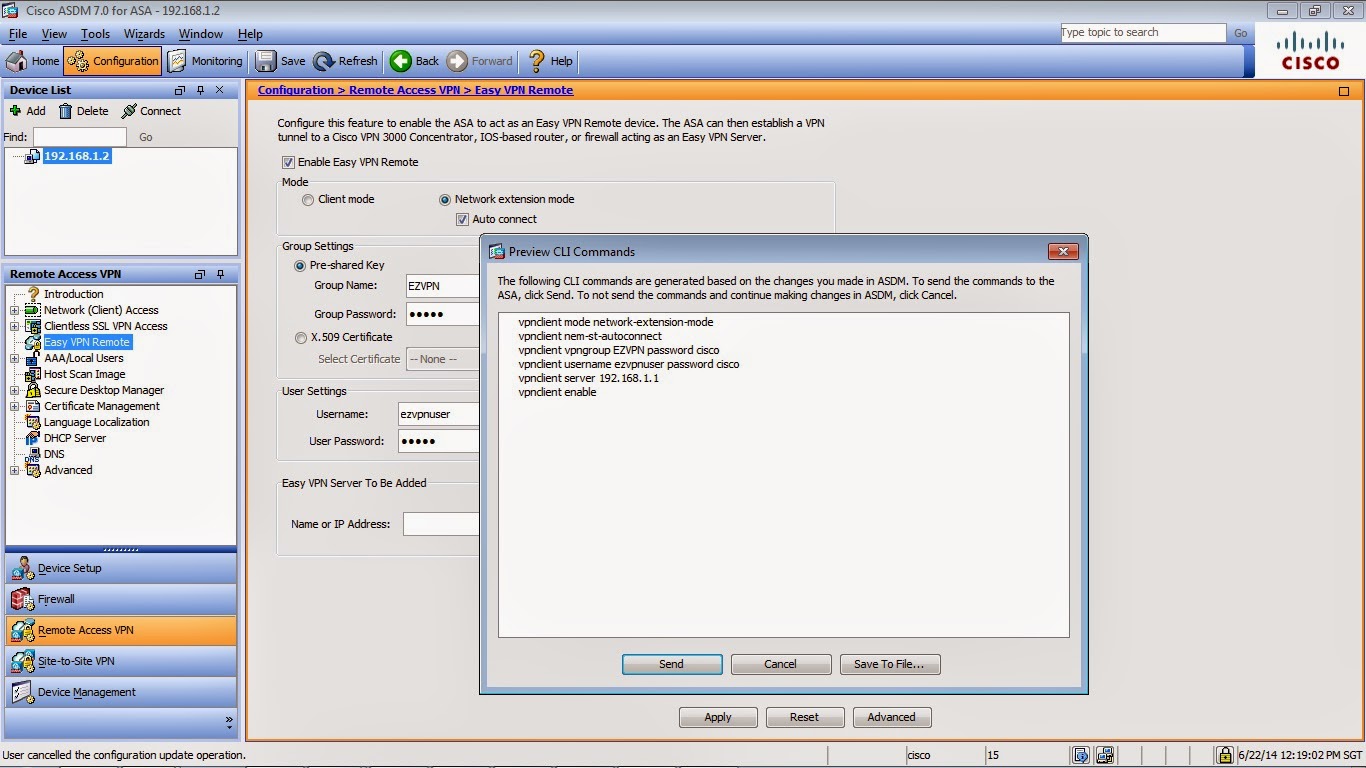Open the Select Certificate dropdown
The height and width of the screenshot is (768, 1366).
coord(443,359)
